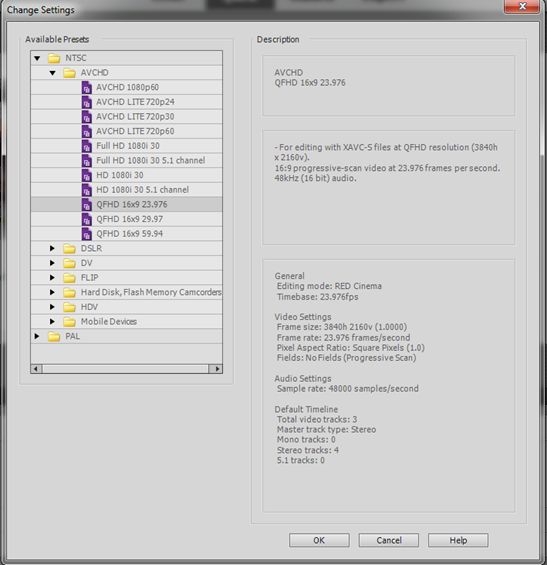Click the AVCHD 1080p60 preset icon
Image resolution: width=547 pixels, height=565 pixels.
86,88
